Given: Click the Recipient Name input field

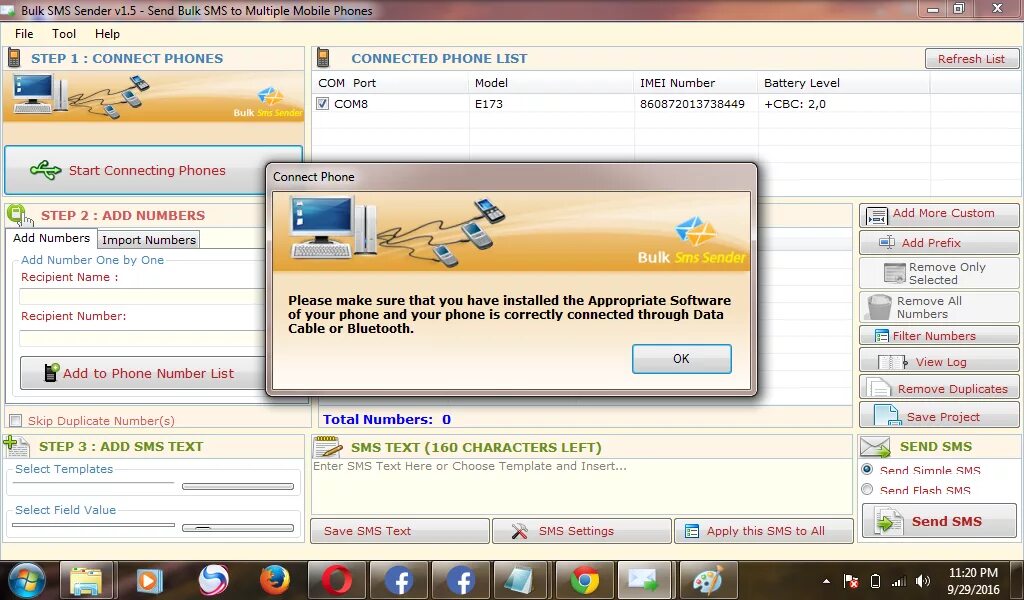Looking at the screenshot, I should coord(142,297).
